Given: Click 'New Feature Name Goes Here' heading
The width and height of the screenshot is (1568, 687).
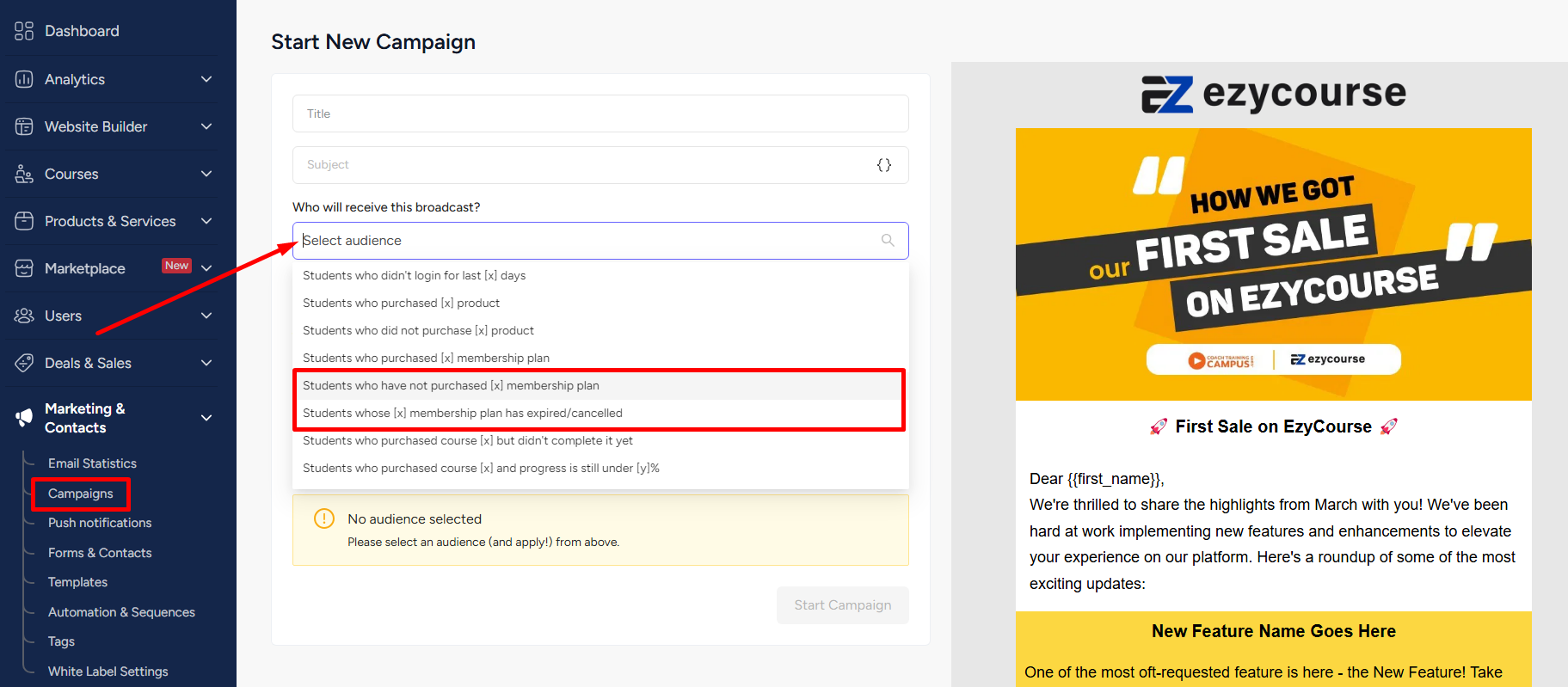Looking at the screenshot, I should pyautogui.click(x=1274, y=631).
